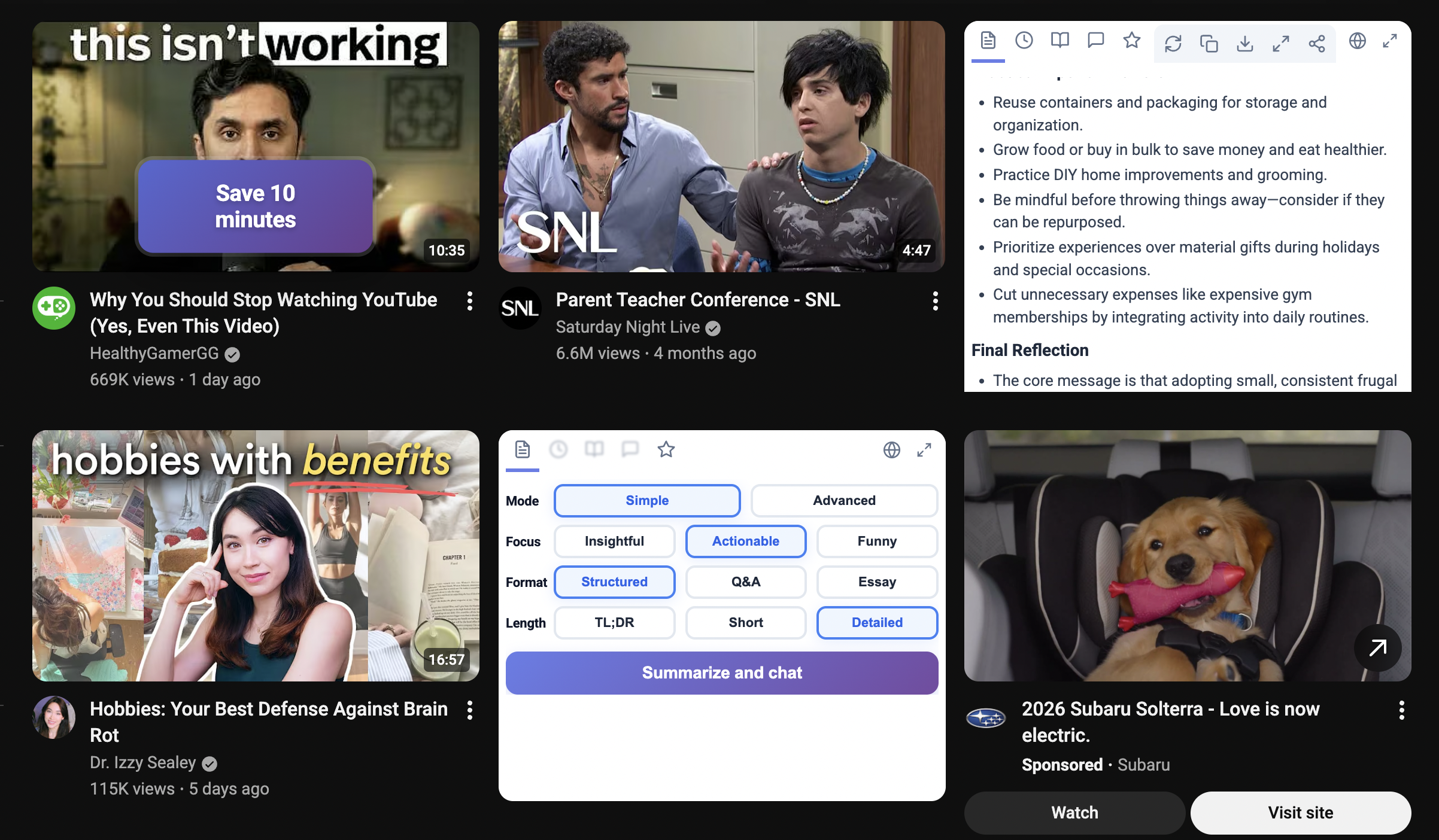1439x840 pixels.
Task: Star the summary as a favorite
Action: click(x=1131, y=41)
